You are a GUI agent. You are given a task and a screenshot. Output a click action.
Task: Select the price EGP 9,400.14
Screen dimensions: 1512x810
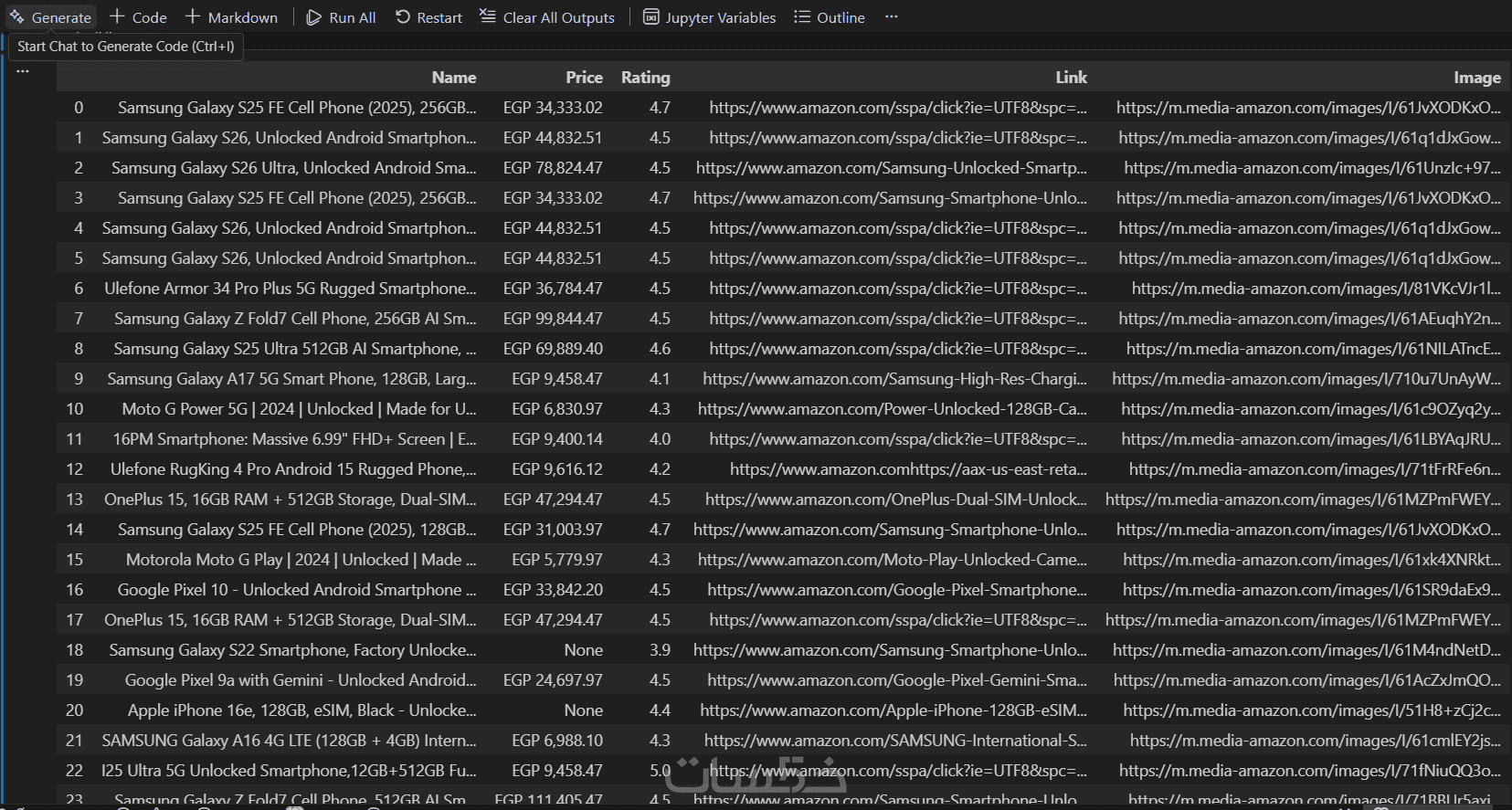coord(557,439)
